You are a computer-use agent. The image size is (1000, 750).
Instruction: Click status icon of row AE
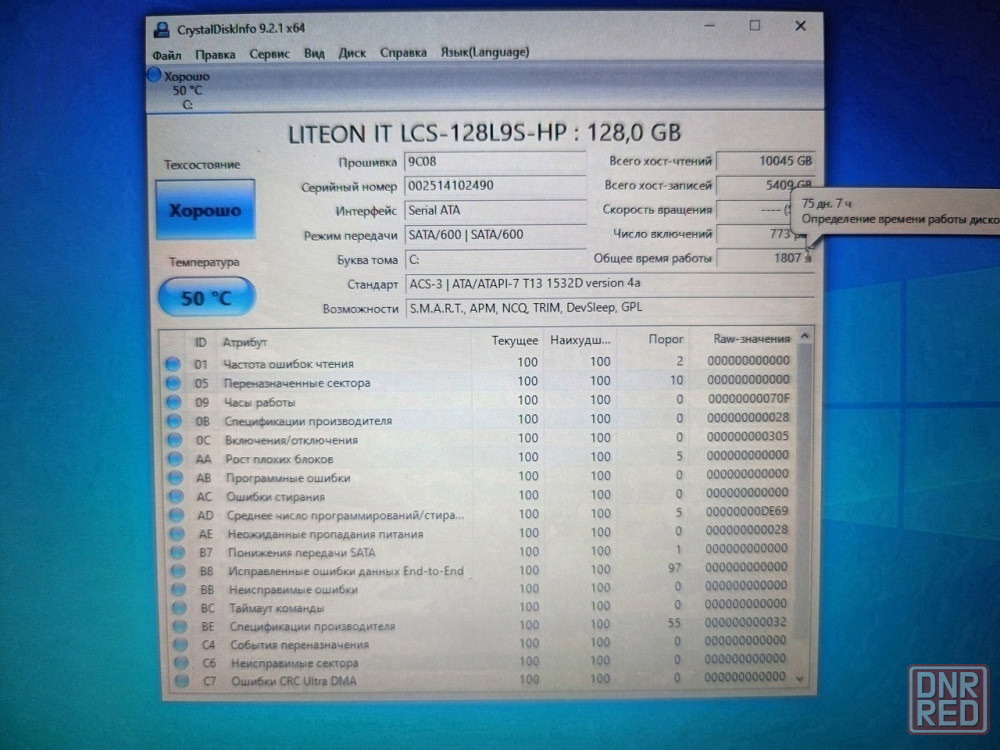[x=178, y=533]
